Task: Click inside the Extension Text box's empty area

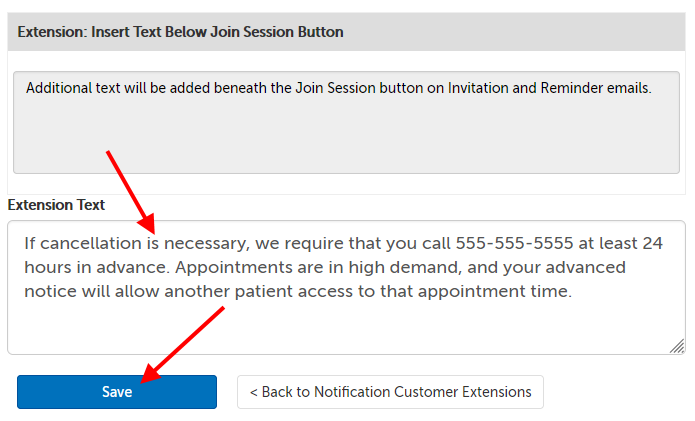Action: (x=340, y=328)
